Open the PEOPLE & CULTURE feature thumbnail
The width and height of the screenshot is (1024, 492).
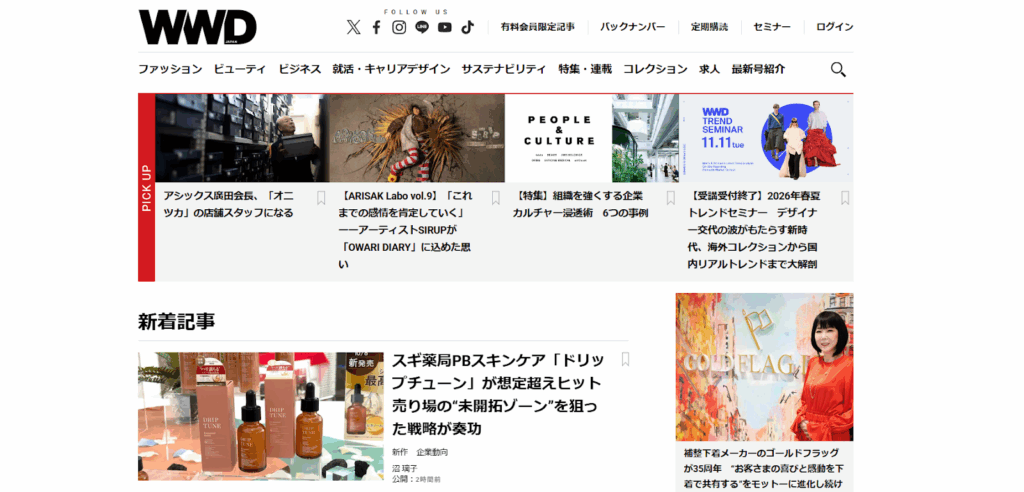[x=591, y=138]
